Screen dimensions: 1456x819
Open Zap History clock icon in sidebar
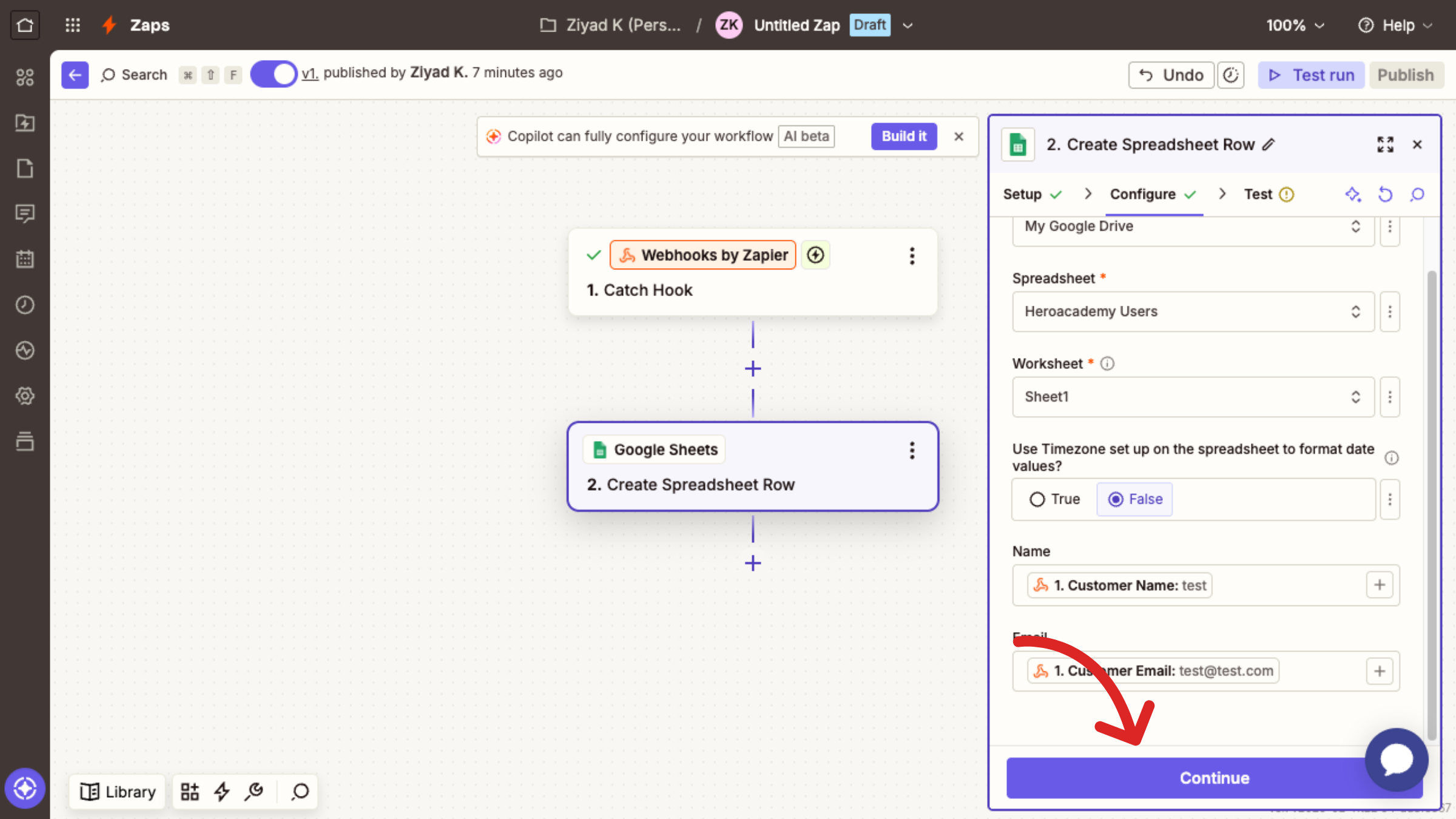point(25,305)
